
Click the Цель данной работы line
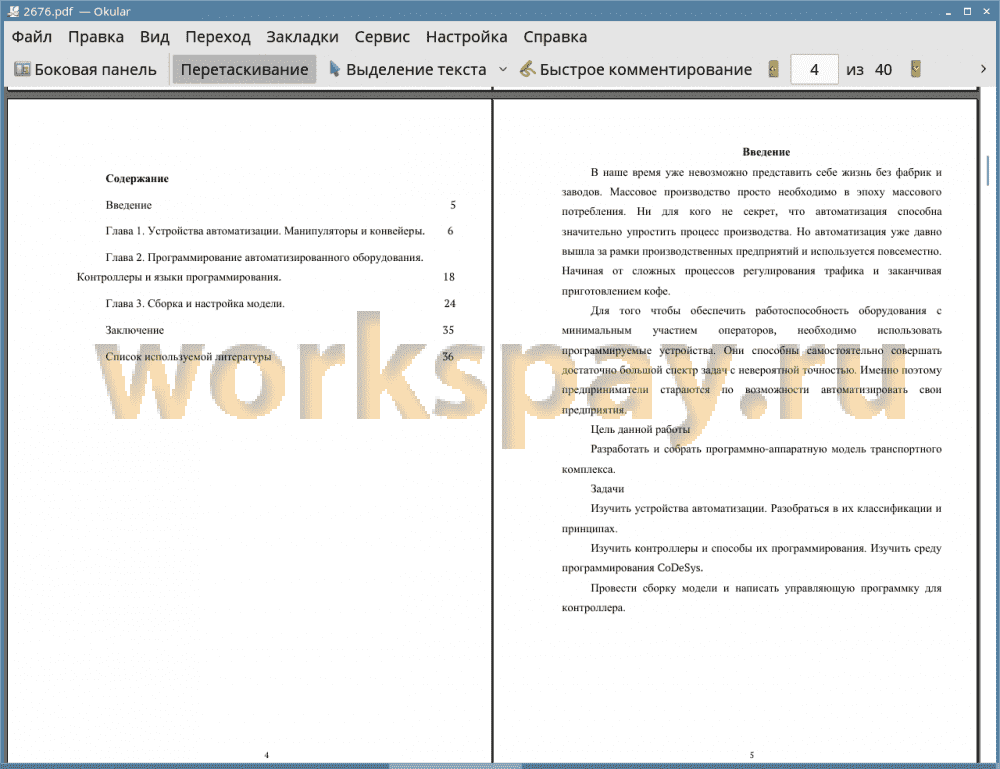pyautogui.click(x=640, y=429)
